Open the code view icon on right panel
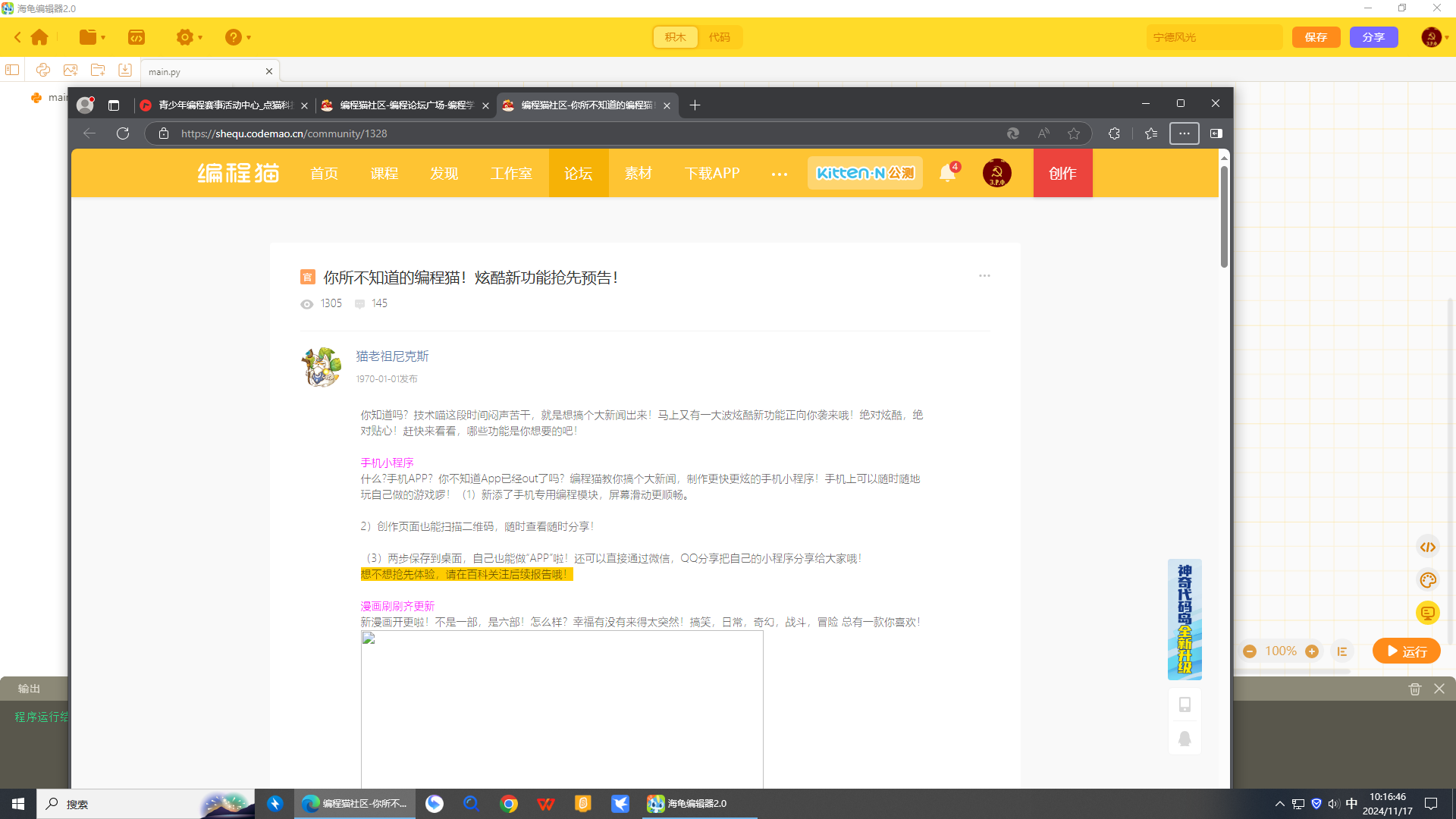 point(1428,547)
